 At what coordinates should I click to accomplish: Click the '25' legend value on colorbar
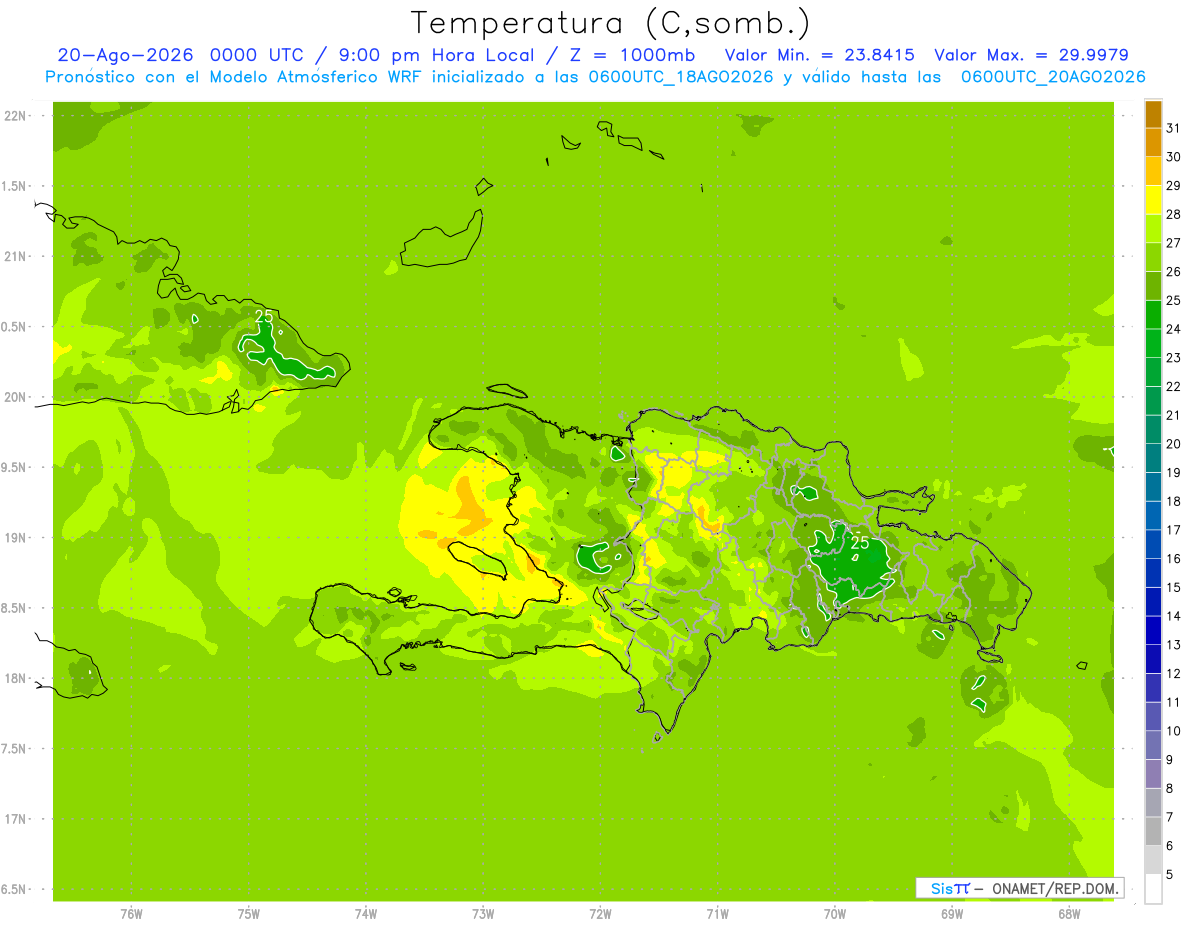tap(1174, 300)
